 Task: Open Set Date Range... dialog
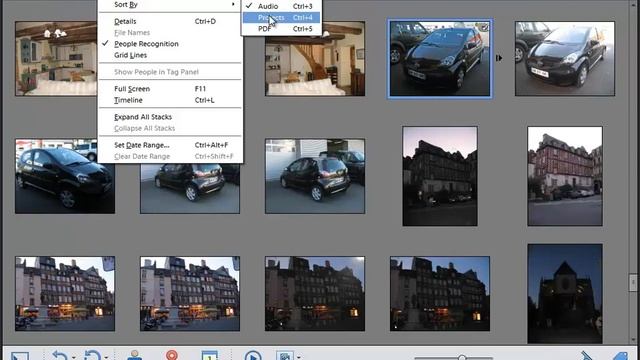tap(170, 145)
